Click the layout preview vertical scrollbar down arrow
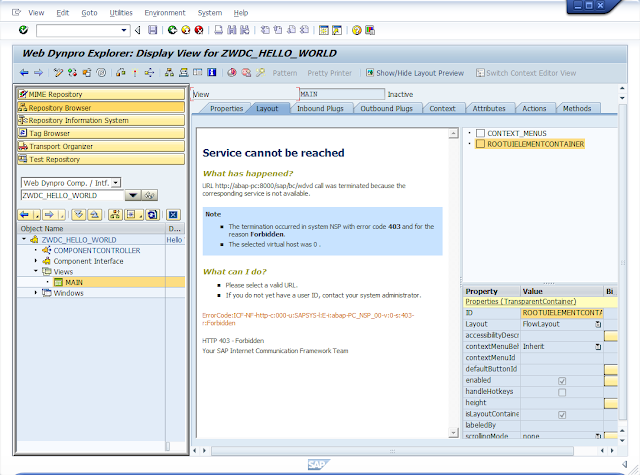Image resolution: width=640 pixels, height=475 pixels. [x=453, y=433]
